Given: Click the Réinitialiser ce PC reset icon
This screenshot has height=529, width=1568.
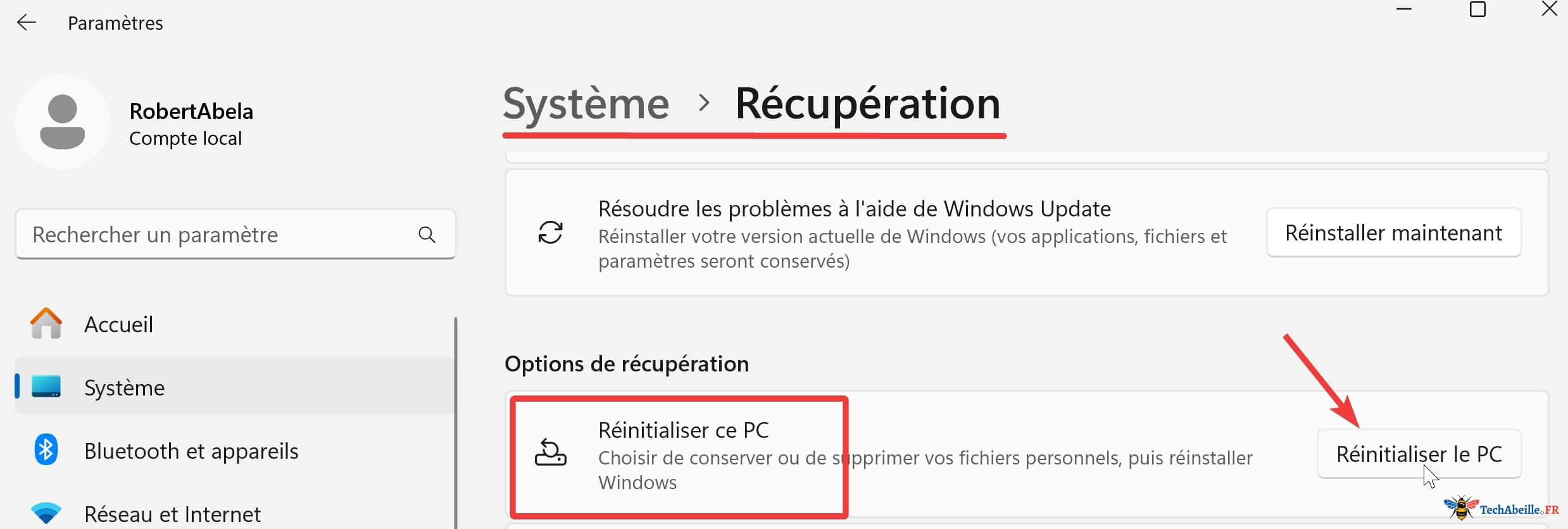Looking at the screenshot, I should pos(550,453).
